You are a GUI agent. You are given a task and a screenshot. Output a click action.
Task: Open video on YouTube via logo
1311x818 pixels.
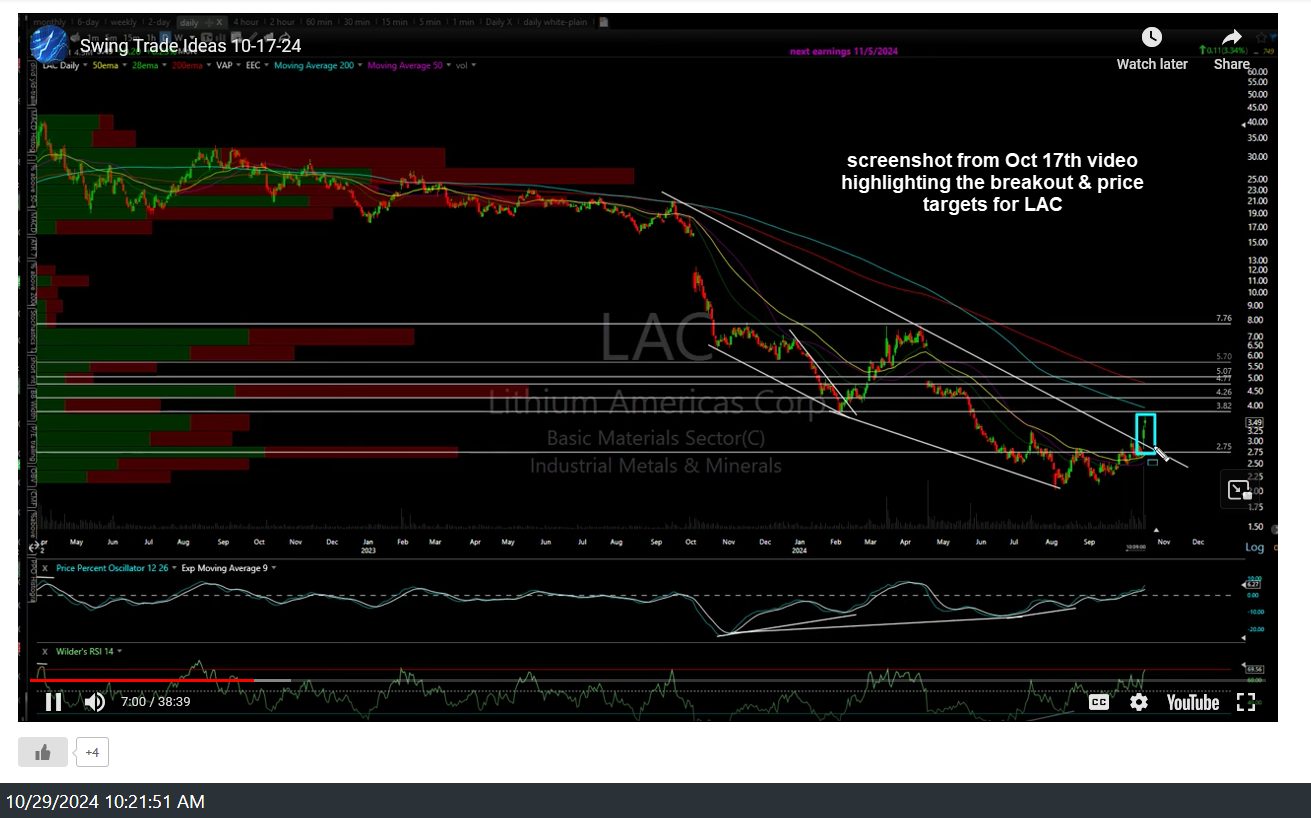(1192, 702)
